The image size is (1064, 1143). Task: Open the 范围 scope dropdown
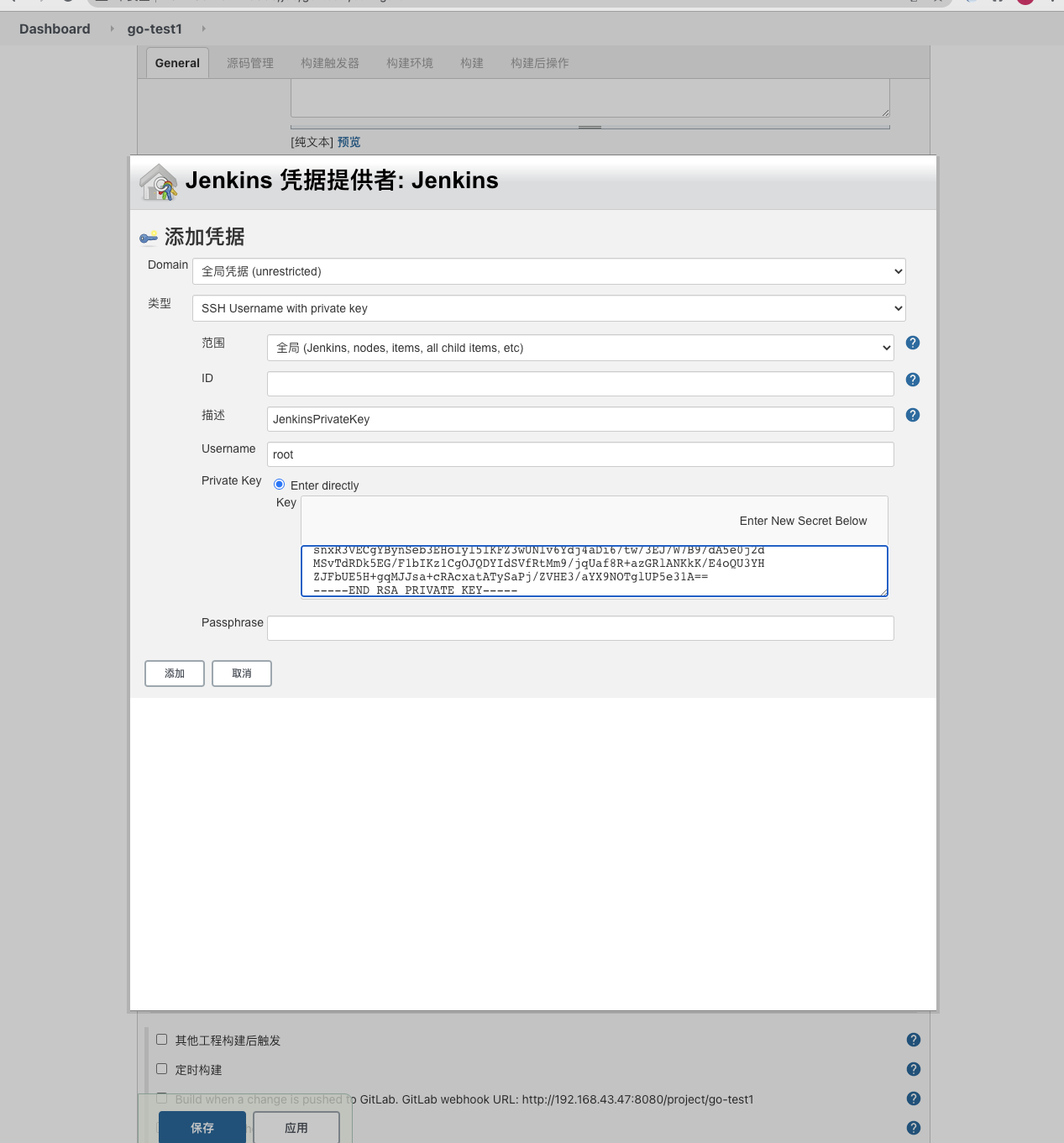click(x=580, y=348)
